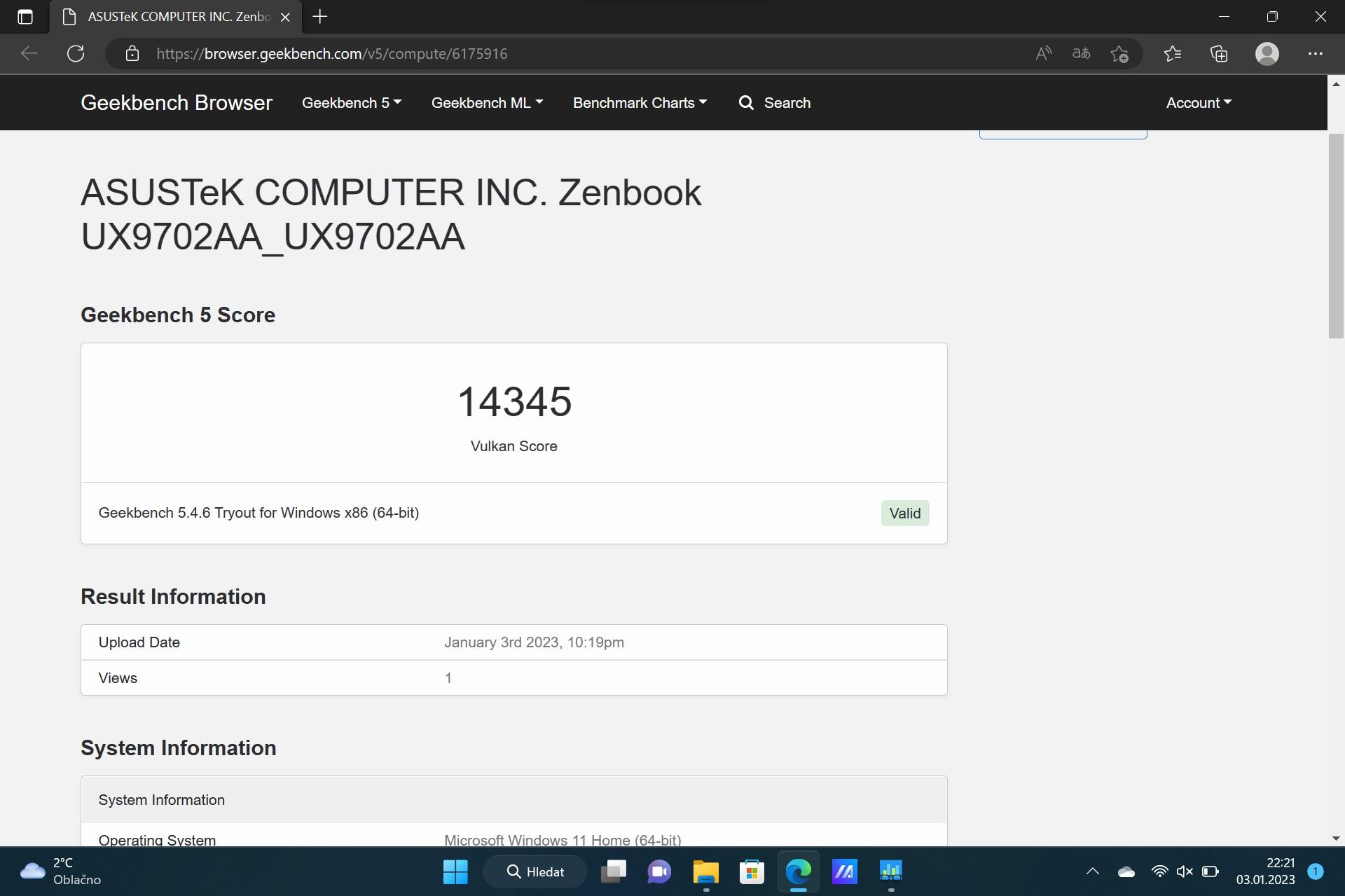Click the muted volume tray icon
The height and width of the screenshot is (896, 1345).
1185,871
